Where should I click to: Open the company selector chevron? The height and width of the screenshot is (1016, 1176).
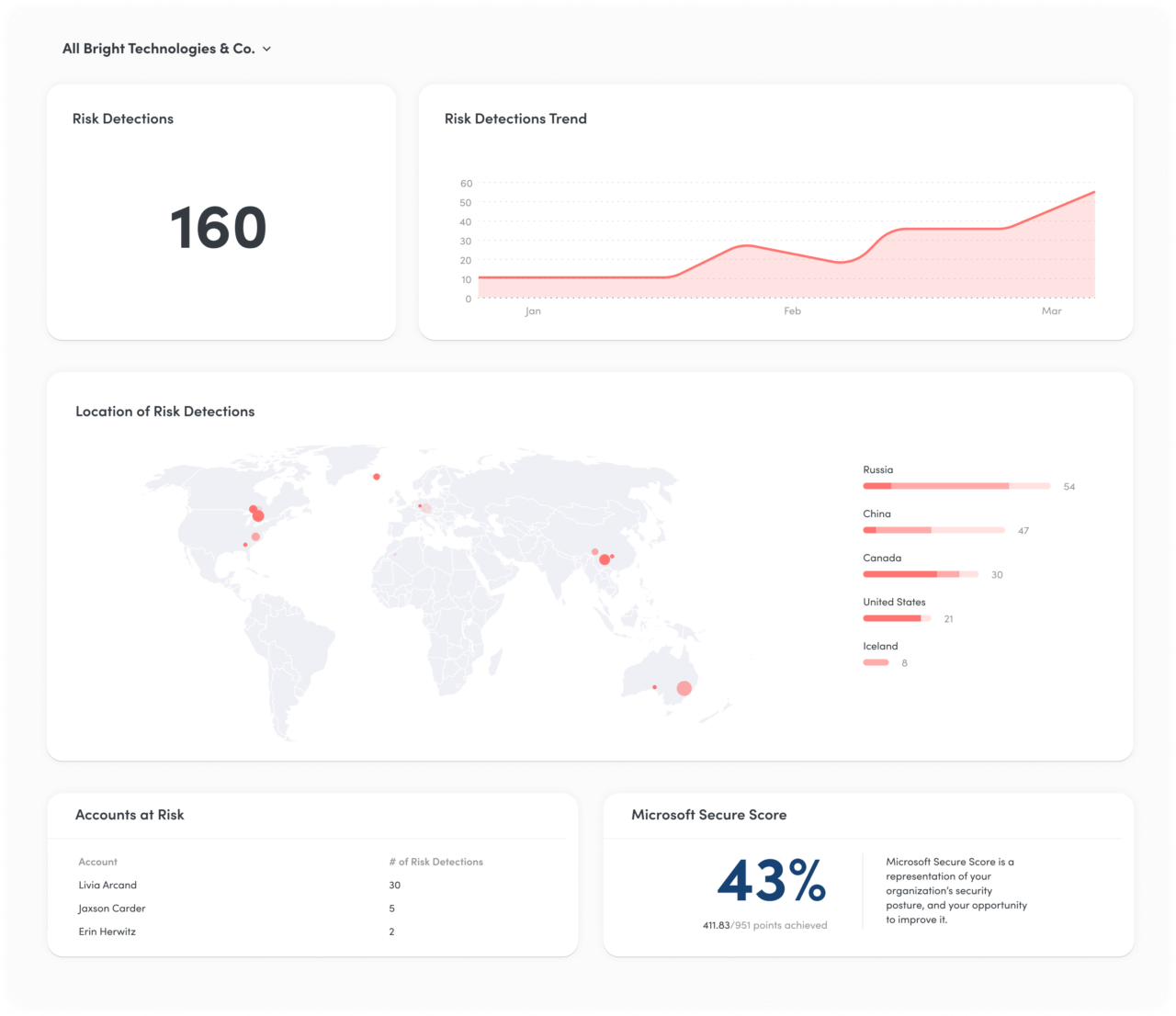[267, 50]
